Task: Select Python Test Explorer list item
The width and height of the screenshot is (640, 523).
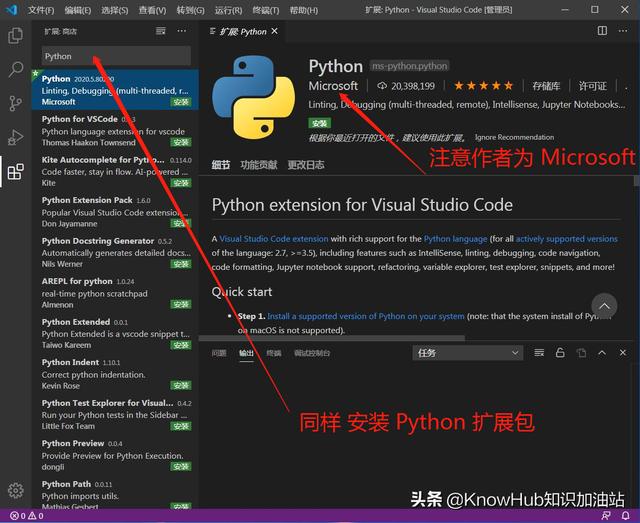Action: click(x=115, y=414)
